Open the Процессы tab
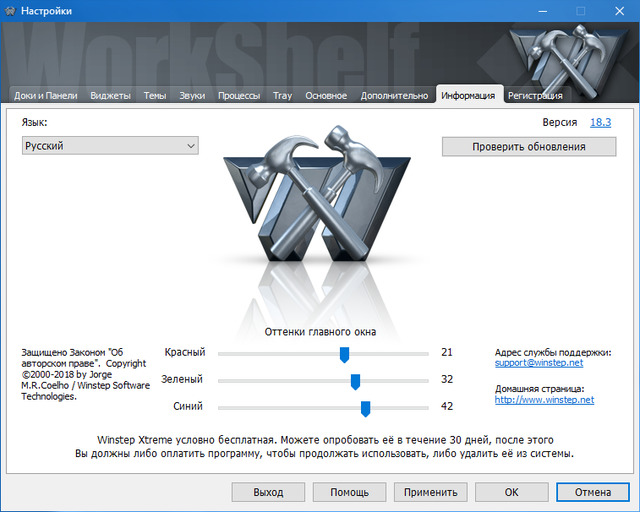640x512 pixels. 239,96
